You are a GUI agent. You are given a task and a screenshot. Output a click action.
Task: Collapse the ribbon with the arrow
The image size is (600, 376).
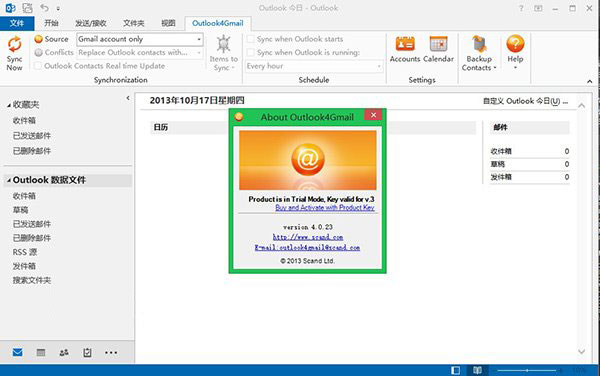coord(590,81)
